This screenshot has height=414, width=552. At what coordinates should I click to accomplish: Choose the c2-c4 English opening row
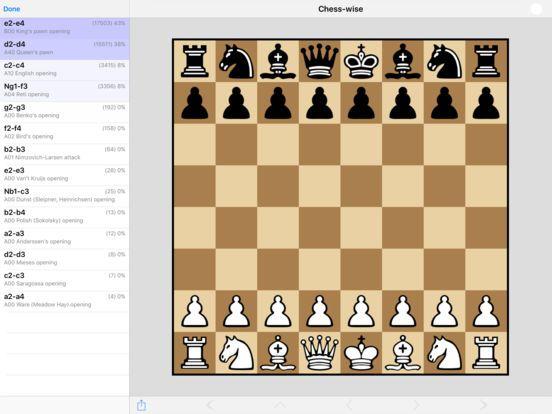(65, 70)
